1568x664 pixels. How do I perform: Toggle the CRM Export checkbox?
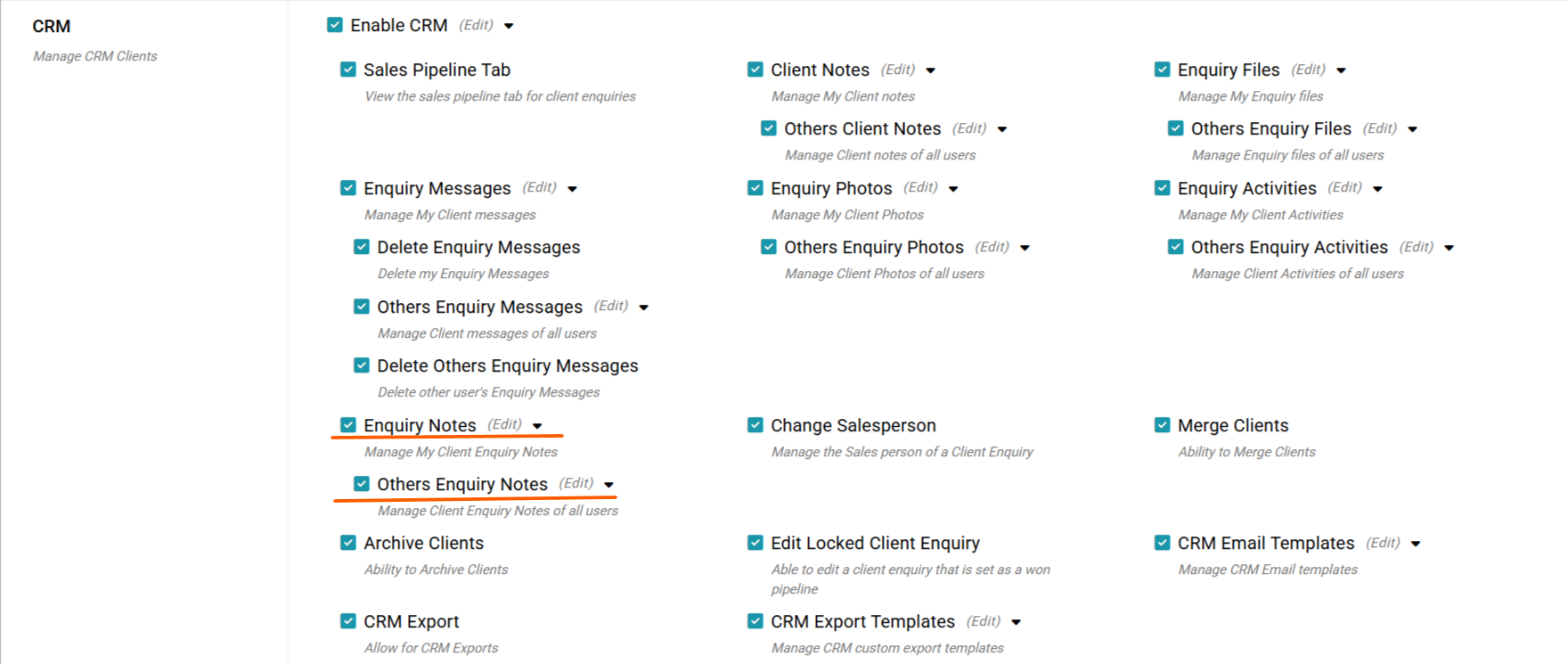(348, 621)
